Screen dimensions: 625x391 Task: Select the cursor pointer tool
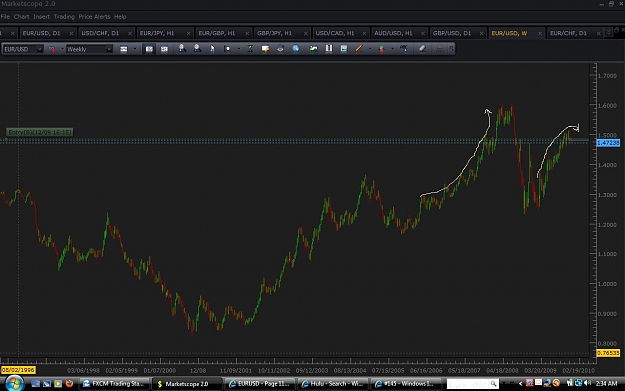(212, 49)
